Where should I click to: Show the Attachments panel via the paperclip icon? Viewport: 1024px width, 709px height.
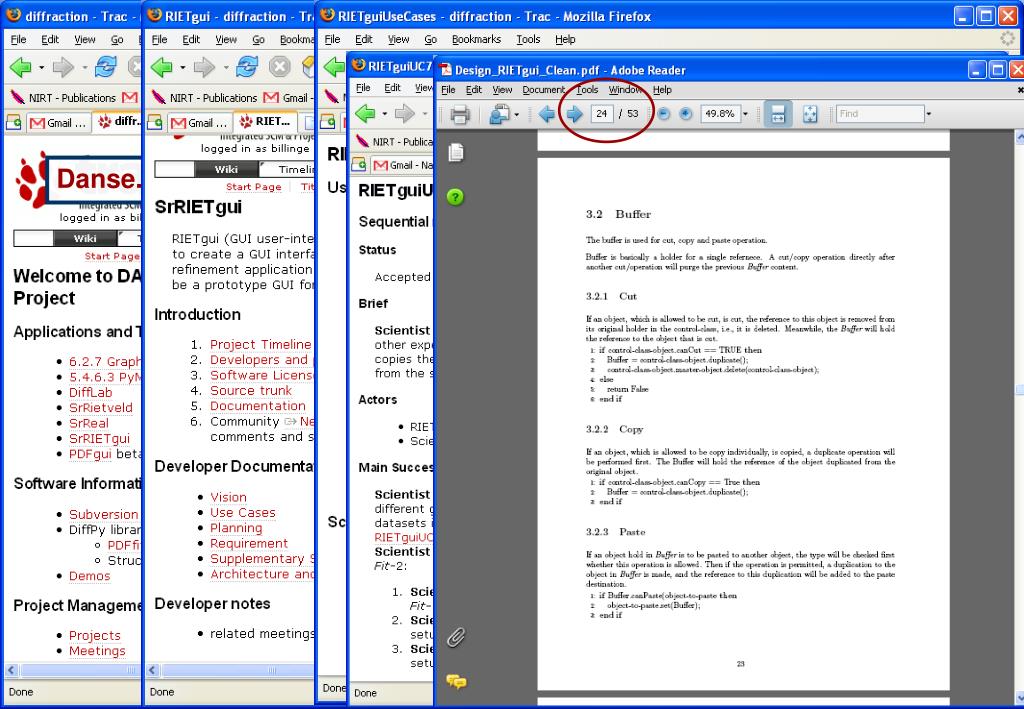[456, 637]
